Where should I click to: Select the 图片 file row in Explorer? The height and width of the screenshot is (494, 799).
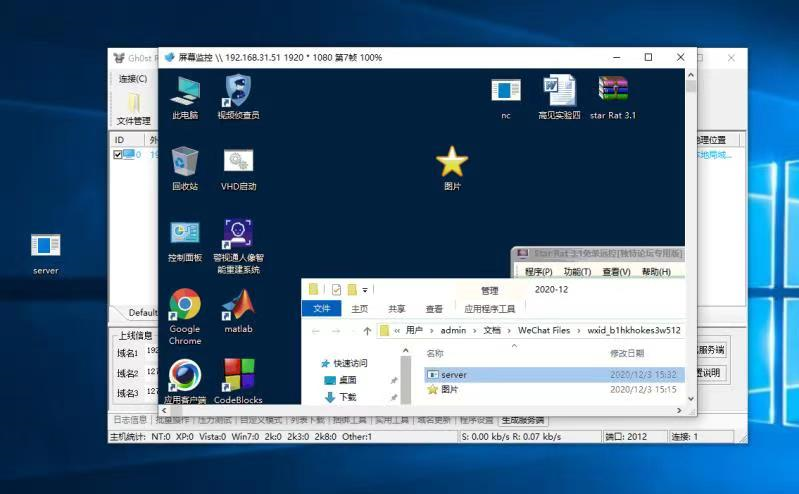[554, 389]
